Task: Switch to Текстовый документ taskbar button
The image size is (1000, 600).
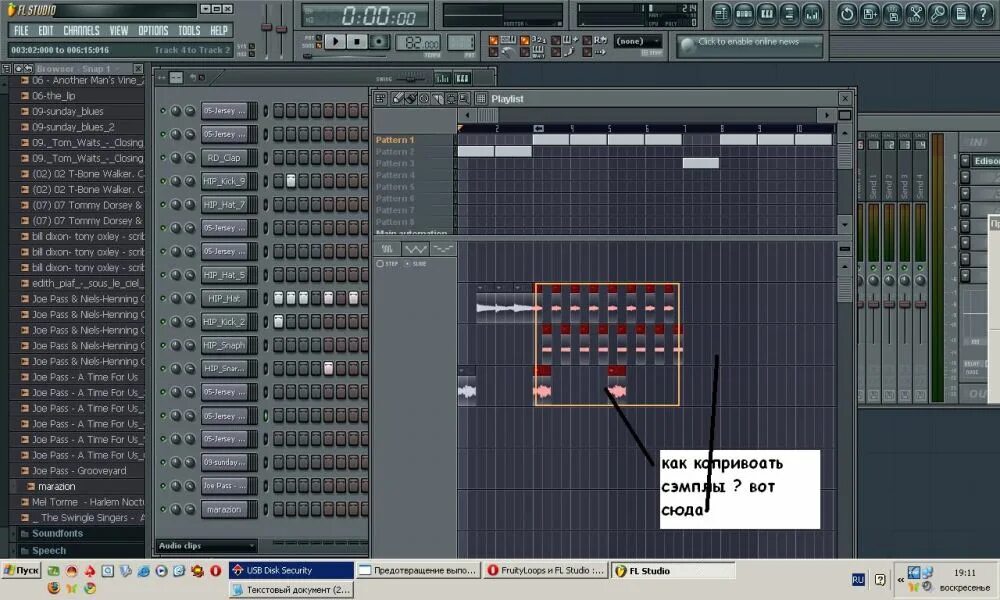Action: click(x=291, y=590)
